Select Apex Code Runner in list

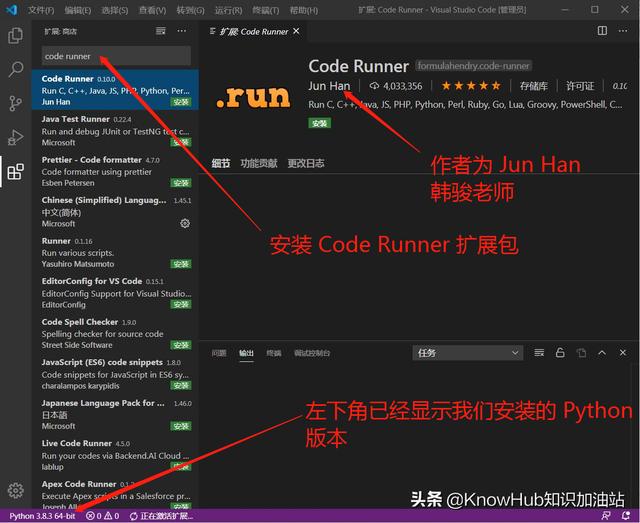click(116, 493)
